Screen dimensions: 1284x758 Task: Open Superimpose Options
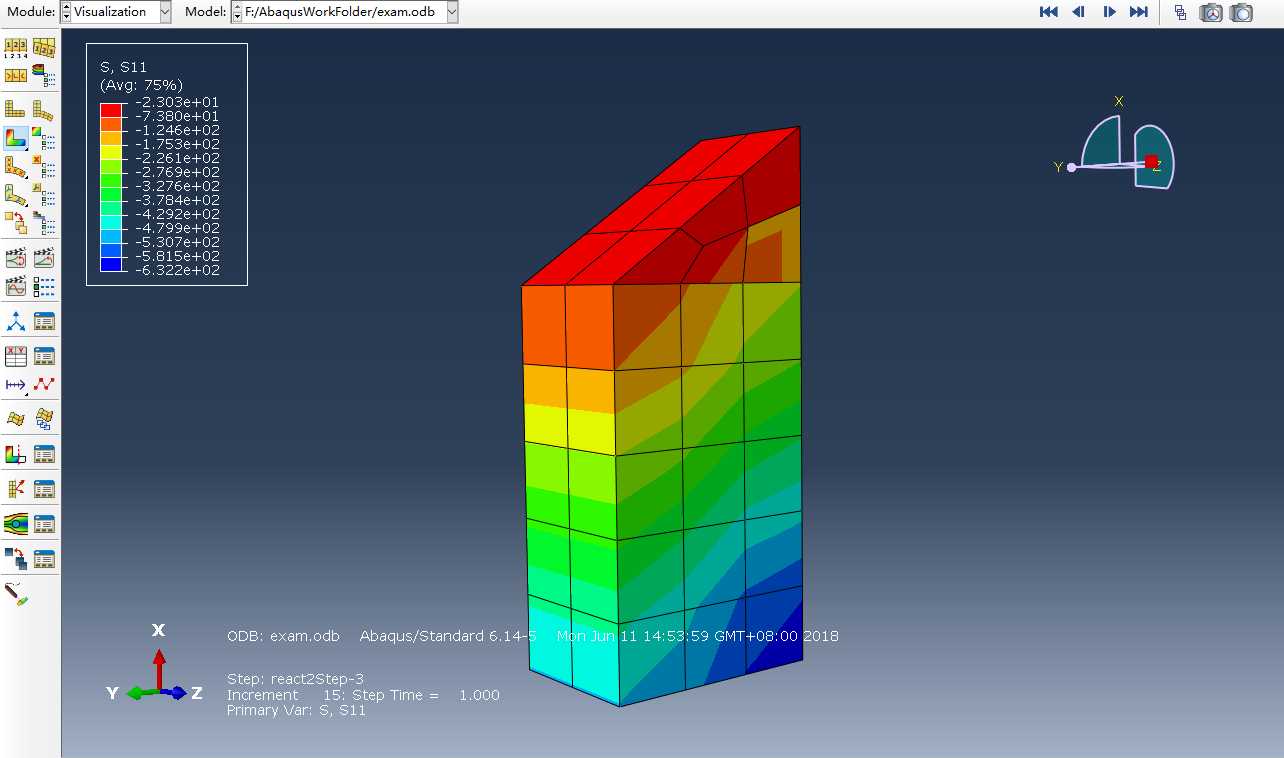44,221
